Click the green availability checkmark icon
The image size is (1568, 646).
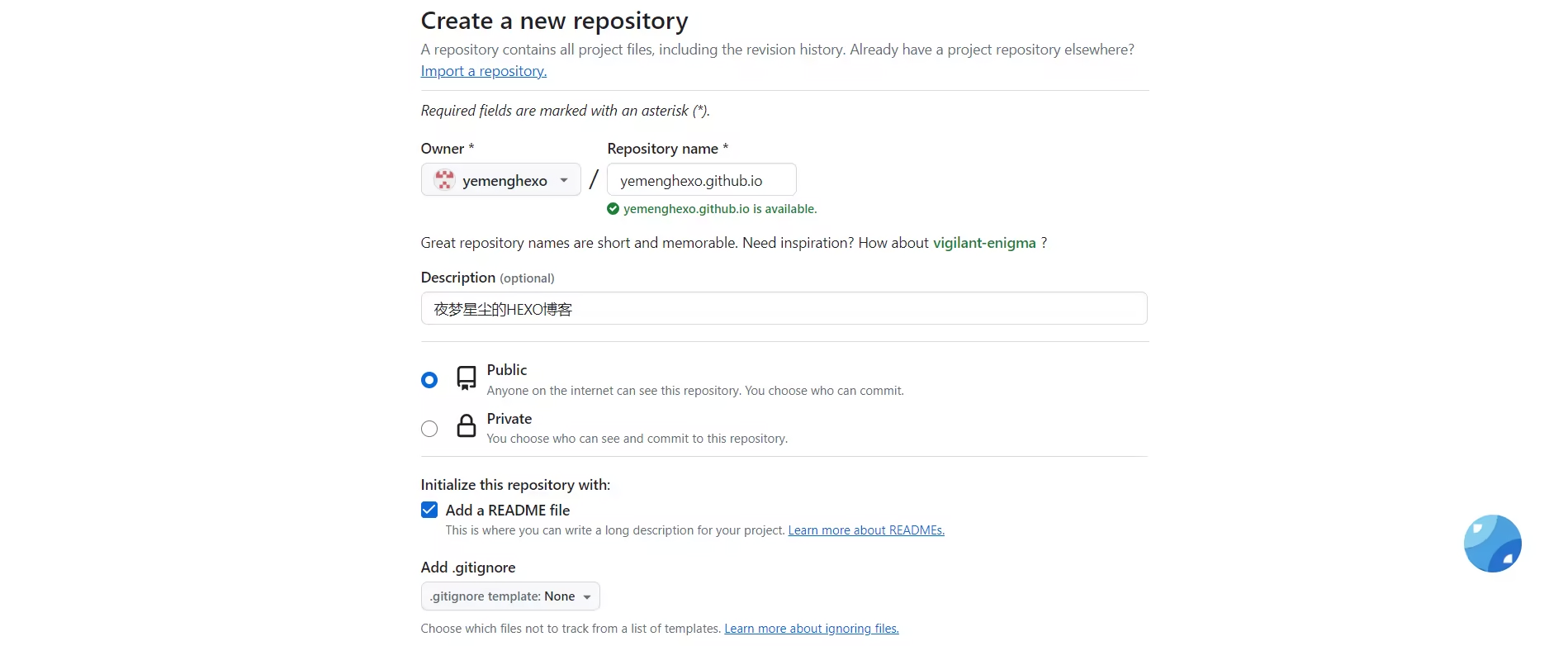coord(613,209)
